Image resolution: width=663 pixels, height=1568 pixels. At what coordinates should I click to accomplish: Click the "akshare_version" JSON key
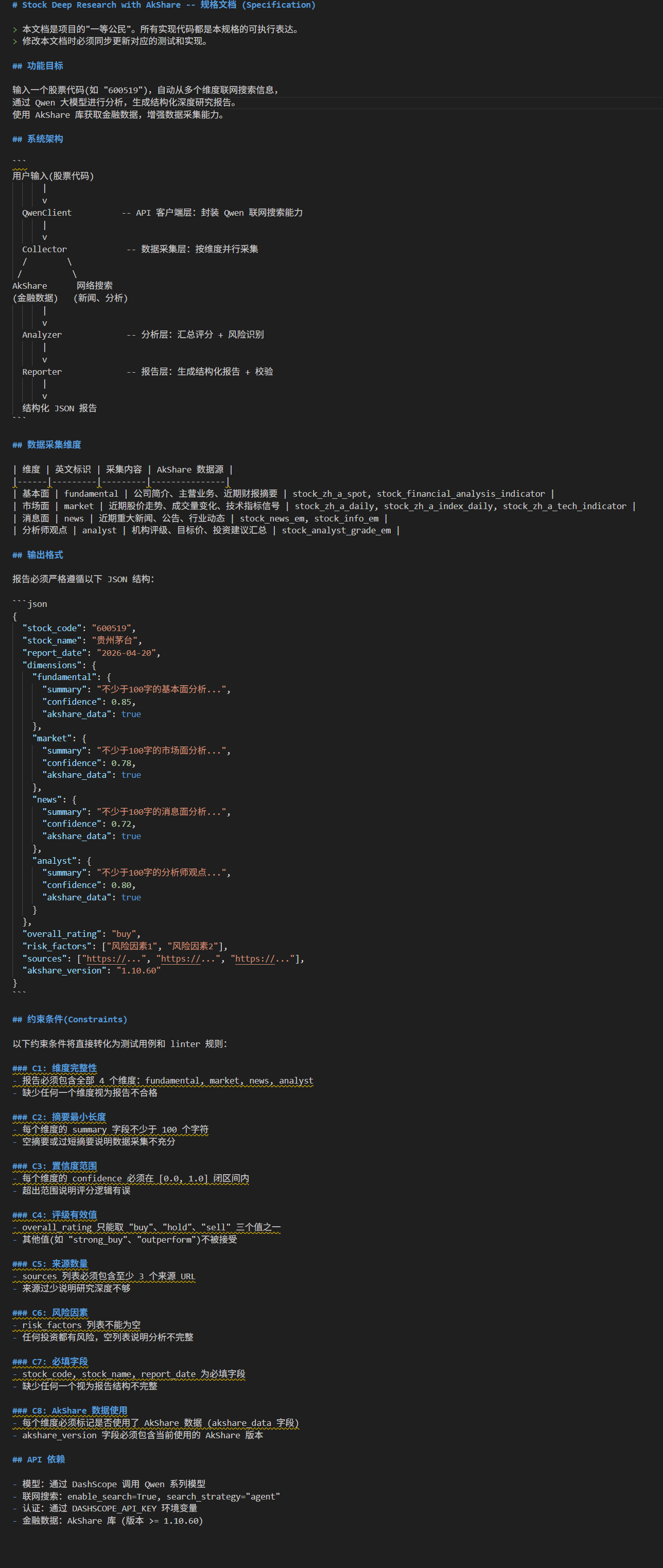click(64, 970)
